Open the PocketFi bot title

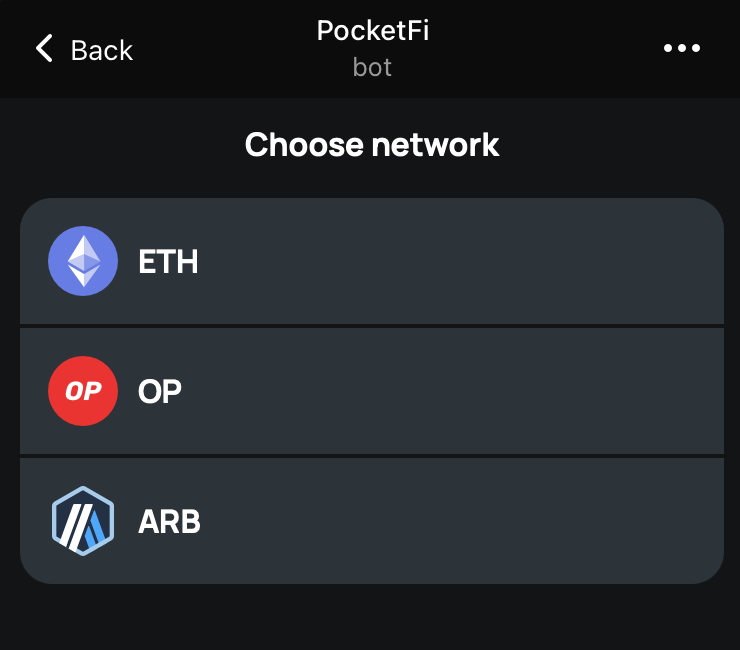coord(372,31)
